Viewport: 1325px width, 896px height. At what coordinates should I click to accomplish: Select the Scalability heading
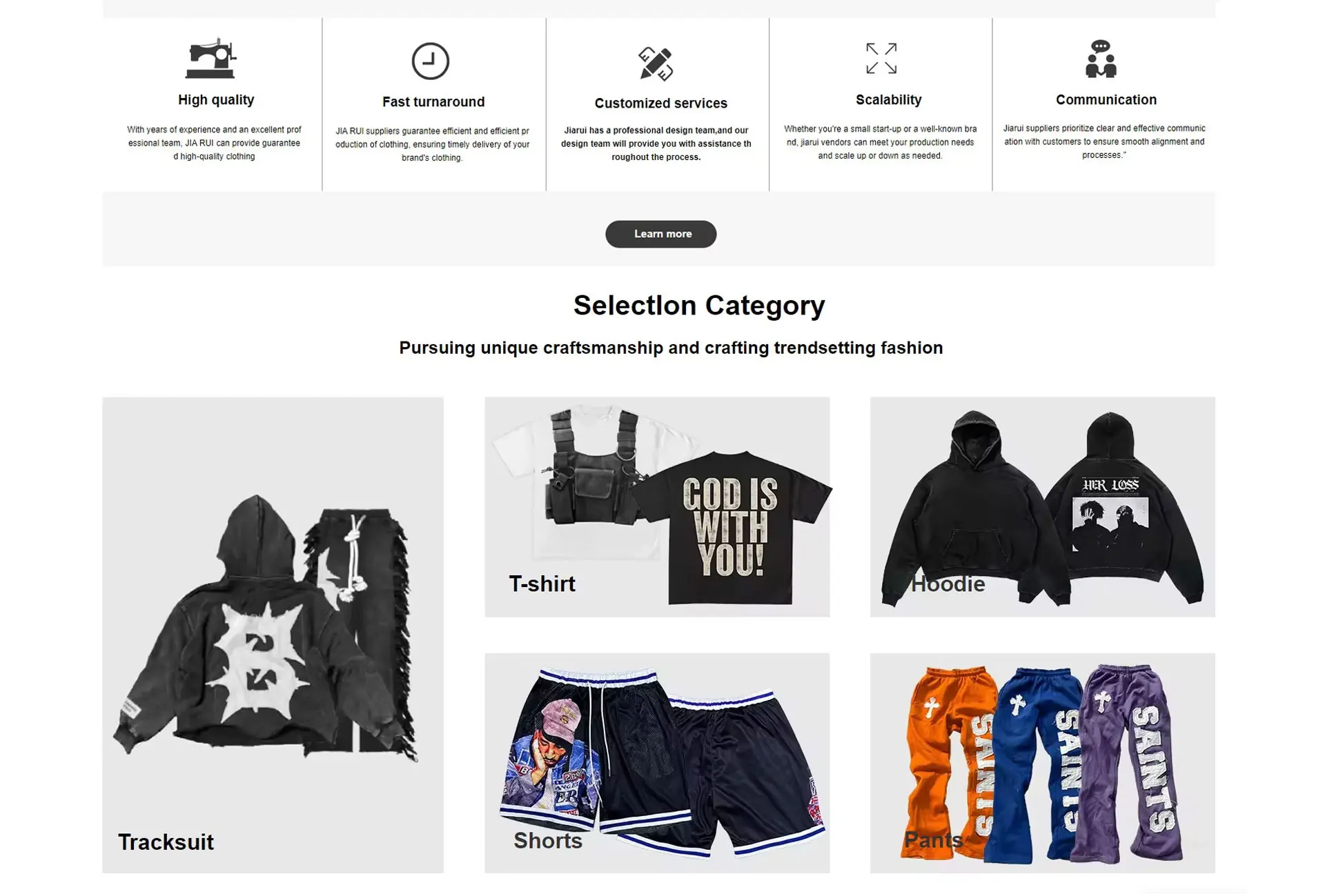[888, 100]
